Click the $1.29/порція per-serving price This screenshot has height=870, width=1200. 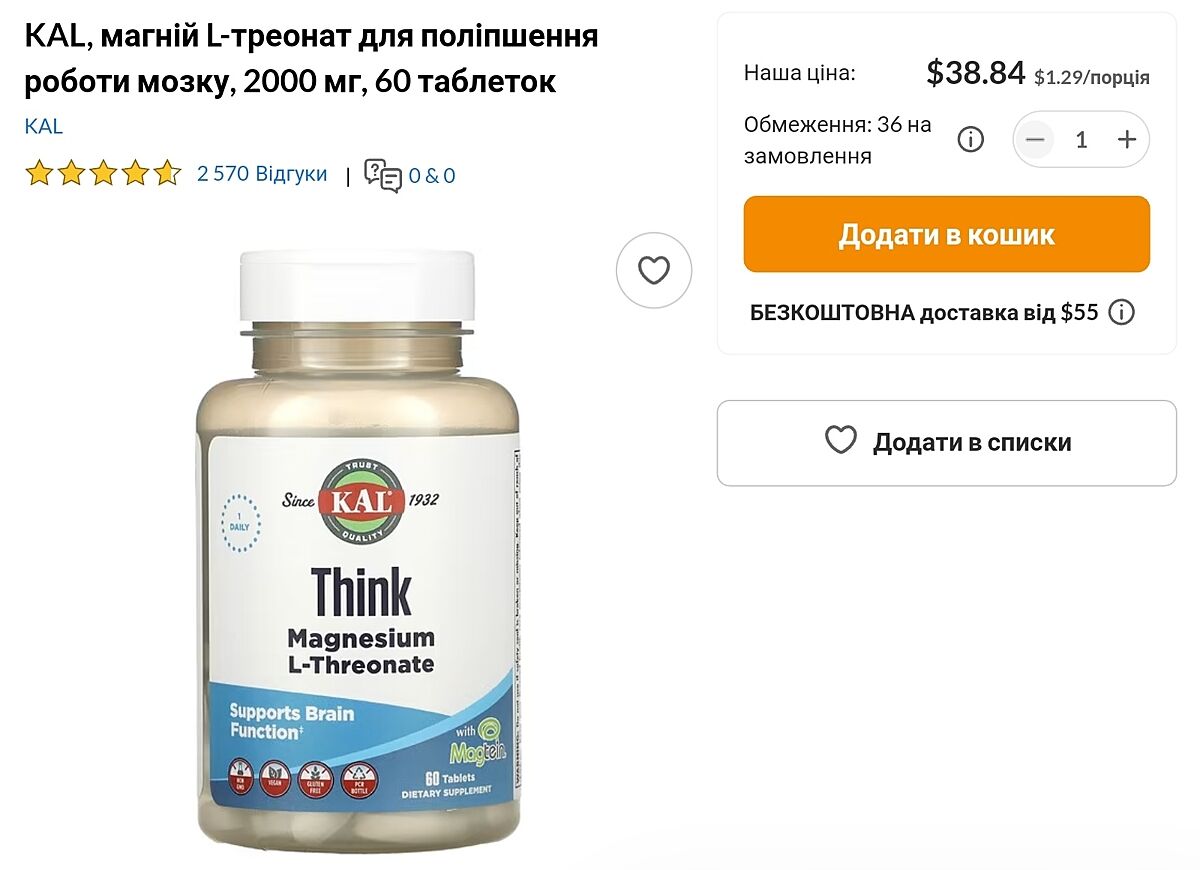pyautogui.click(x=1092, y=78)
